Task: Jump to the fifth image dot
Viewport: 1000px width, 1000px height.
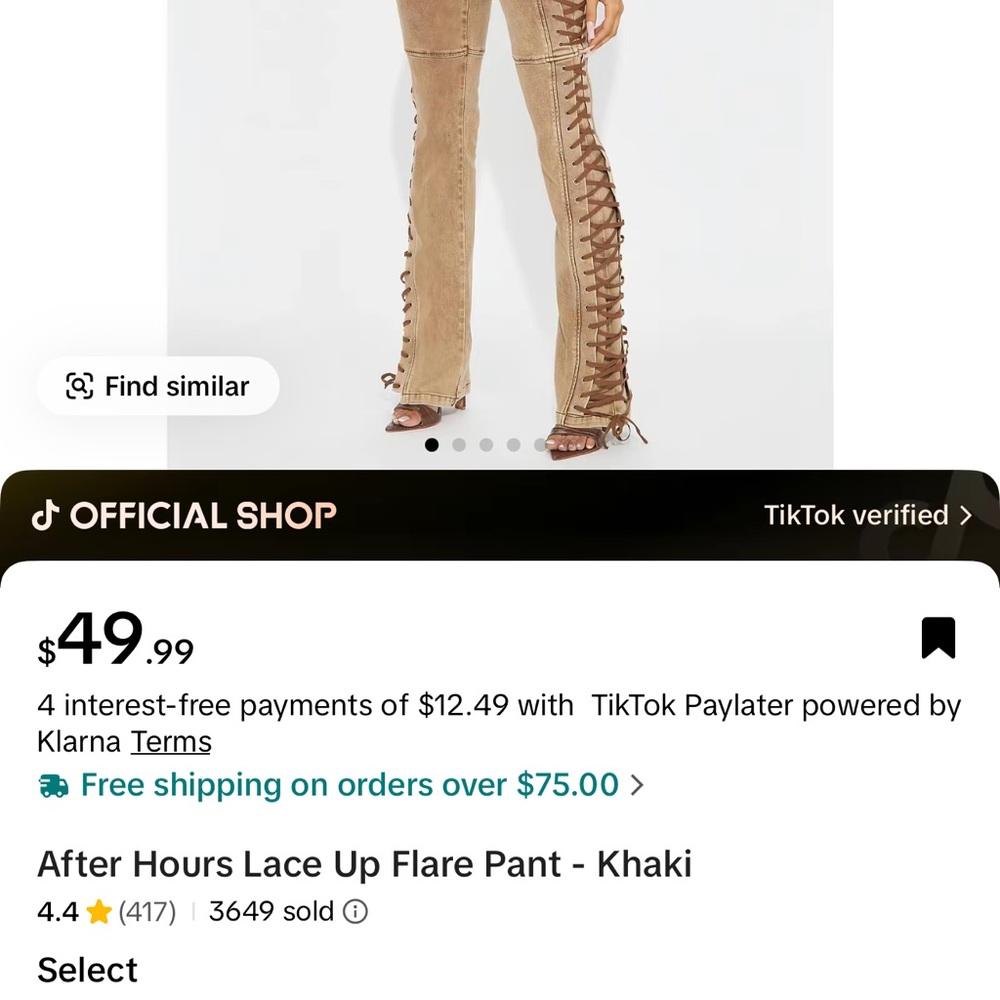Action: click(x=541, y=445)
